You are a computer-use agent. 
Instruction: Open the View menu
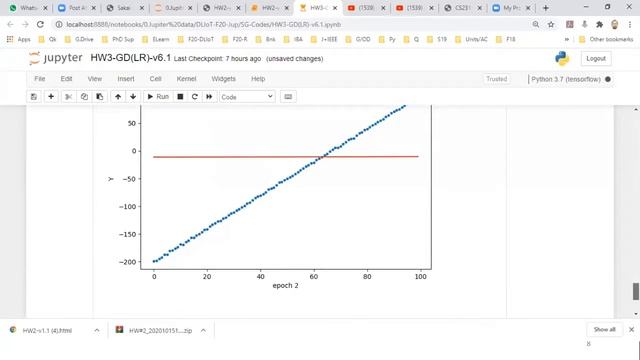[95, 79]
